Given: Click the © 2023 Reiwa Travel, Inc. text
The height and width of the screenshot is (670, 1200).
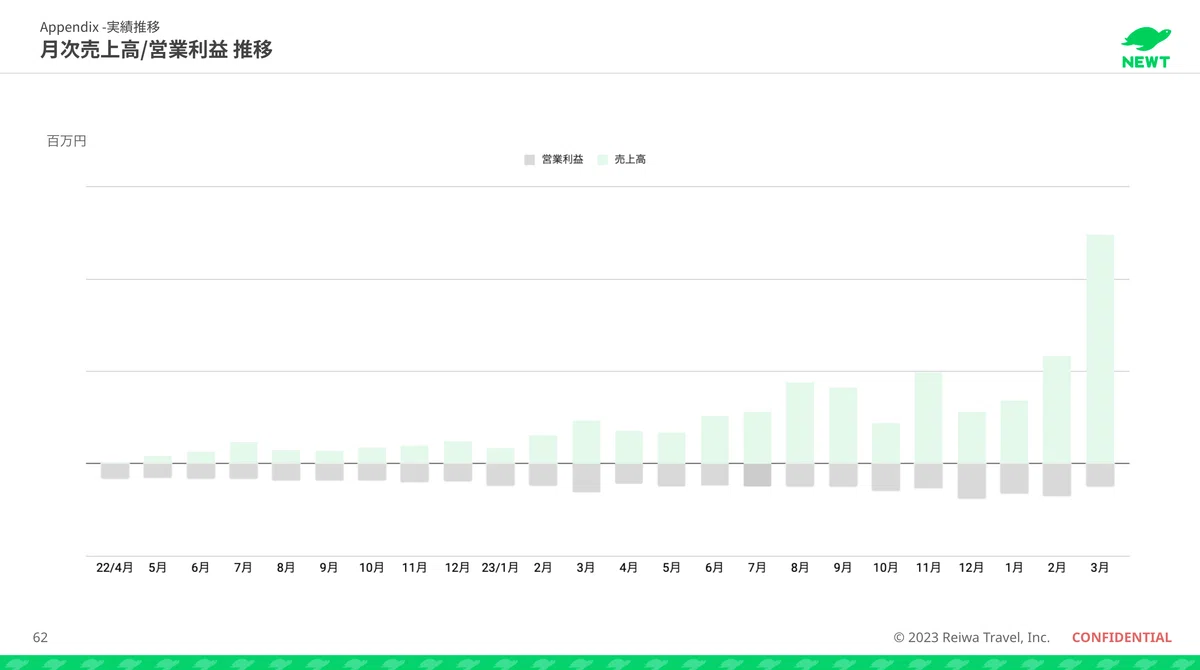Looking at the screenshot, I should (x=971, y=637).
